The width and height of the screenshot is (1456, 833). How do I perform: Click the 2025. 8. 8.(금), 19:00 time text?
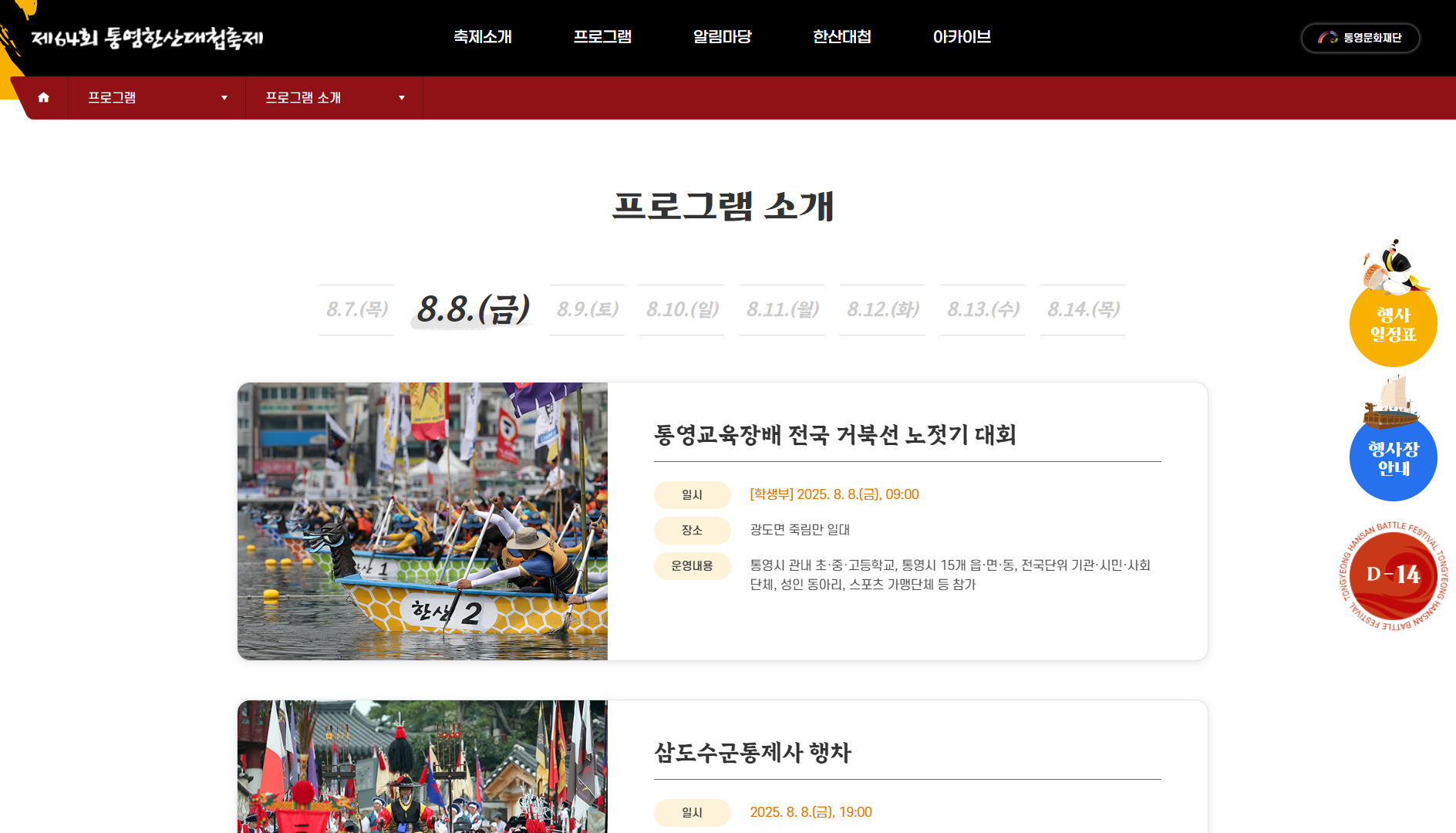[811, 812]
